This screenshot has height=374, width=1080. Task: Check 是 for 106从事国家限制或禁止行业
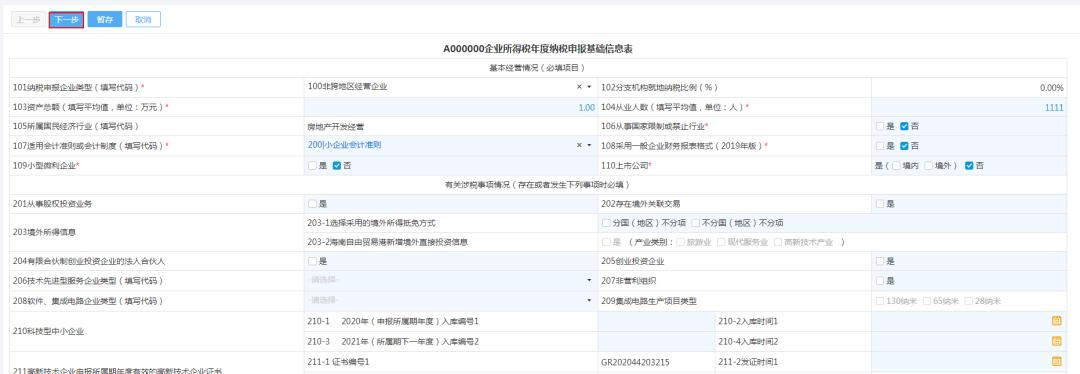880,126
